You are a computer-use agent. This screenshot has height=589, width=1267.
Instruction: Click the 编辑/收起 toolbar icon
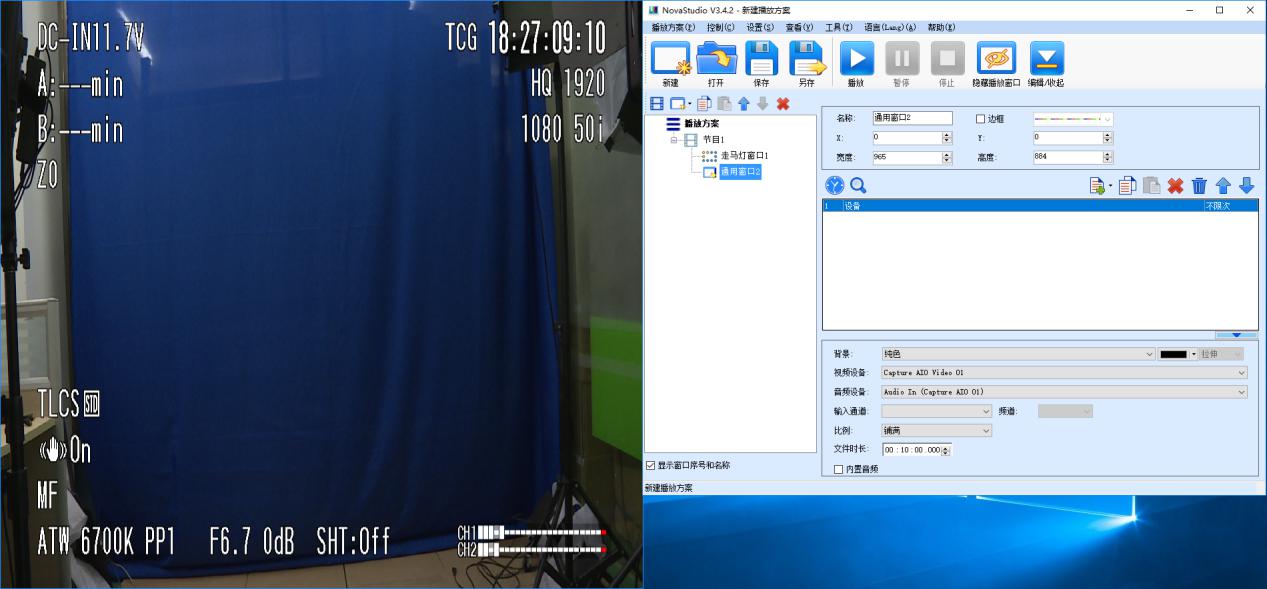click(1046, 60)
